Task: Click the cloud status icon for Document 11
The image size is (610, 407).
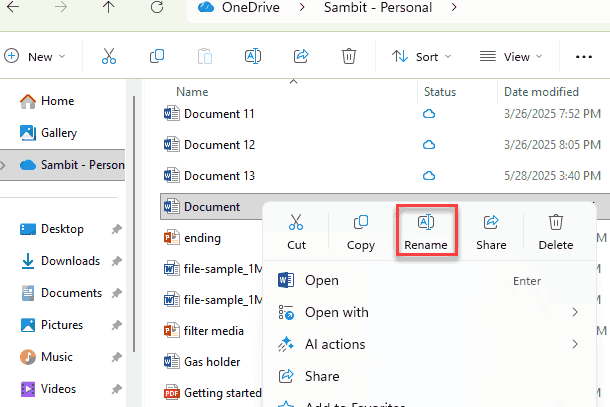Action: coord(429,114)
